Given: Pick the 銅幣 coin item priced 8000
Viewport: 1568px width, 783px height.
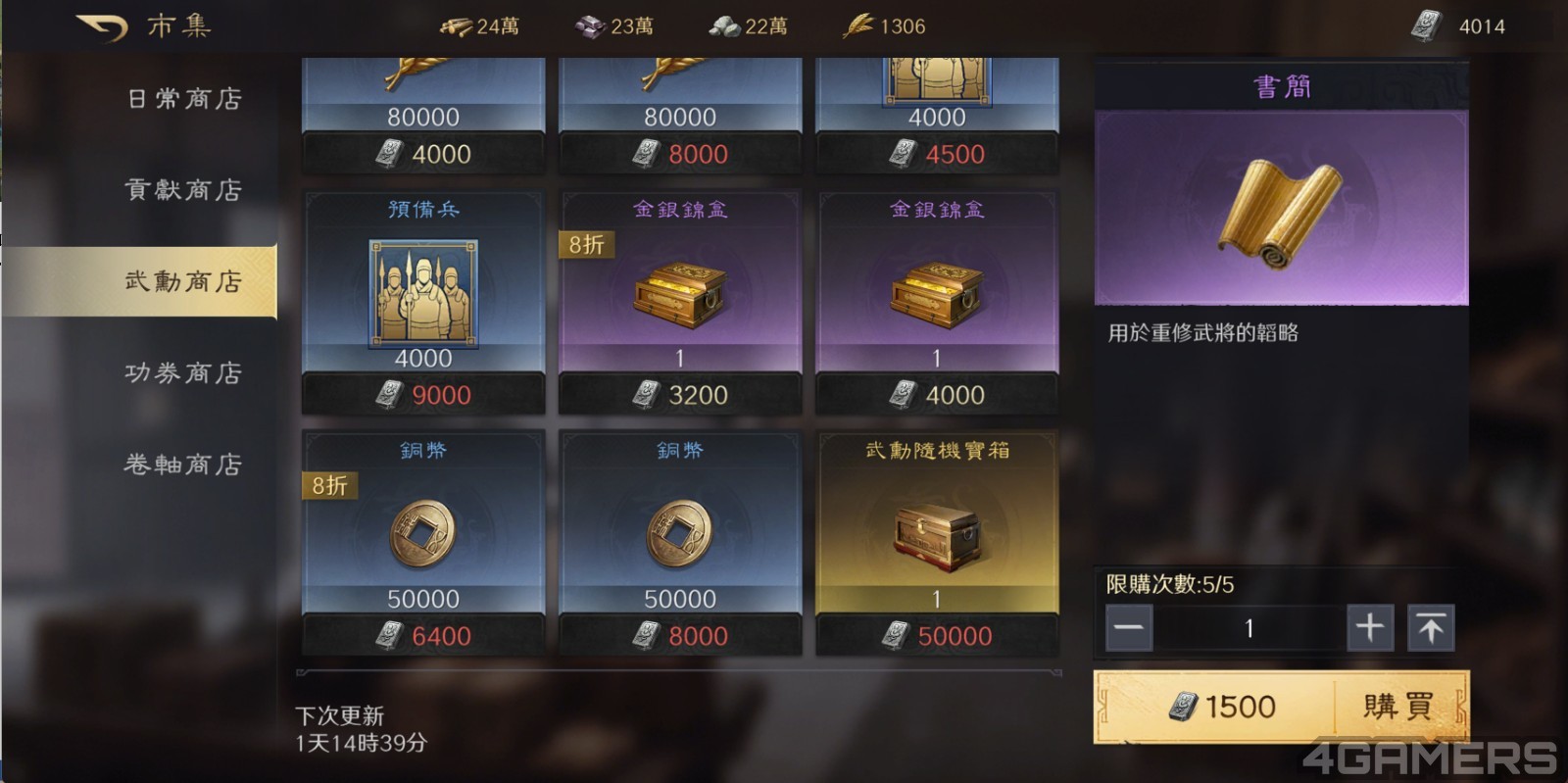Looking at the screenshot, I should coord(680,543).
